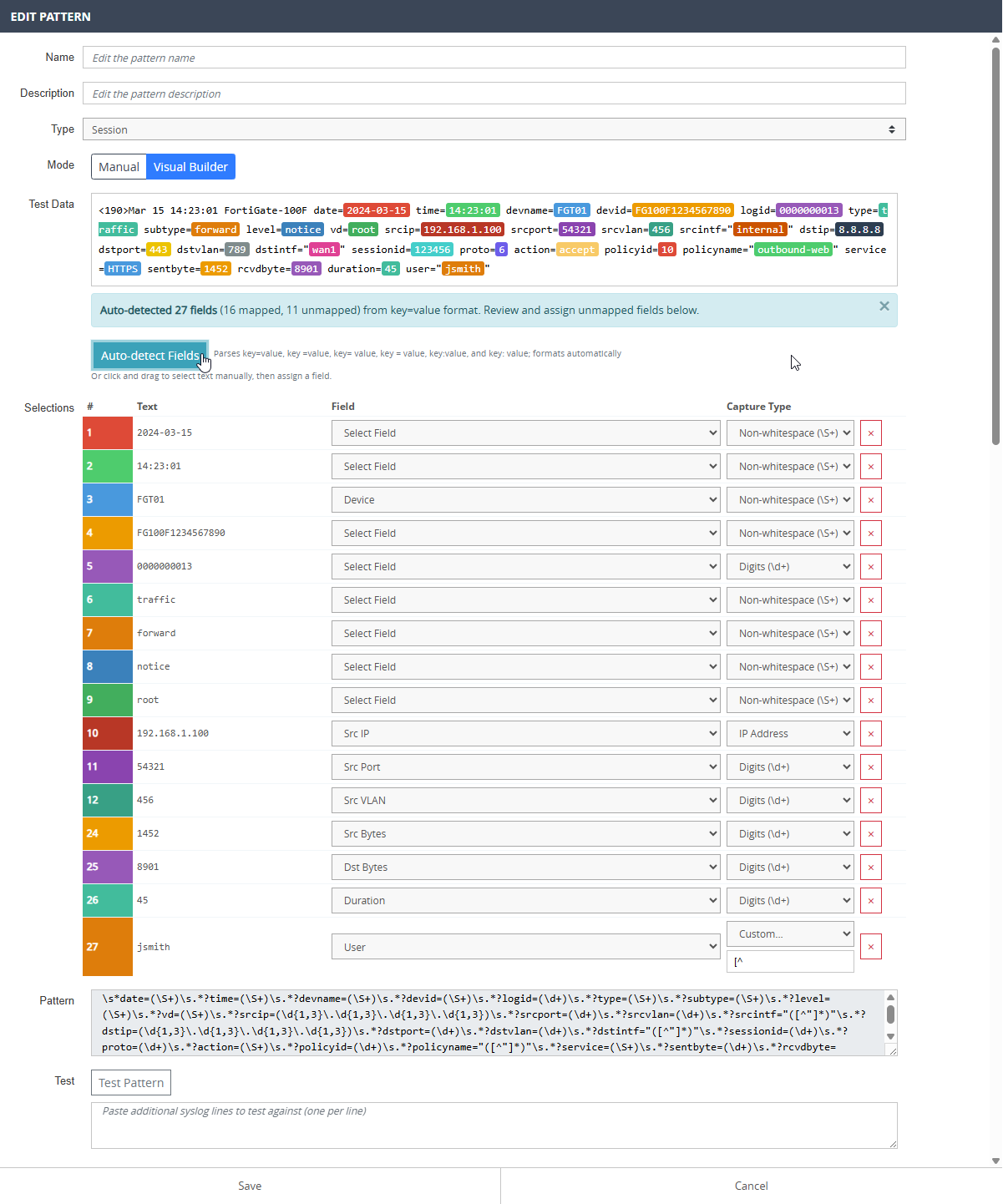
Task: Click the green swatch for row 2
Action: (x=108, y=467)
